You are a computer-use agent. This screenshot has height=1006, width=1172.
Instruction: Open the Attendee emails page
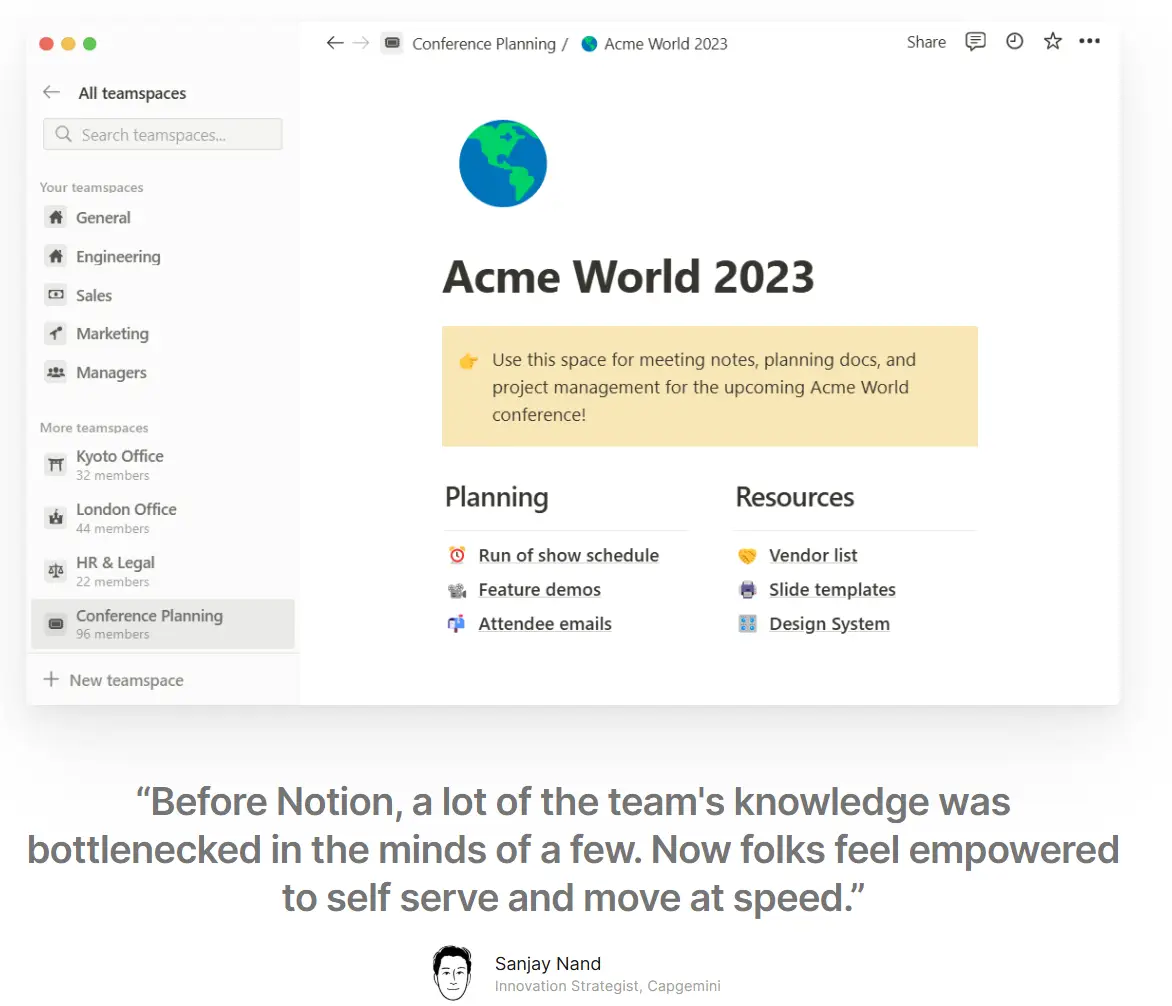[545, 623]
